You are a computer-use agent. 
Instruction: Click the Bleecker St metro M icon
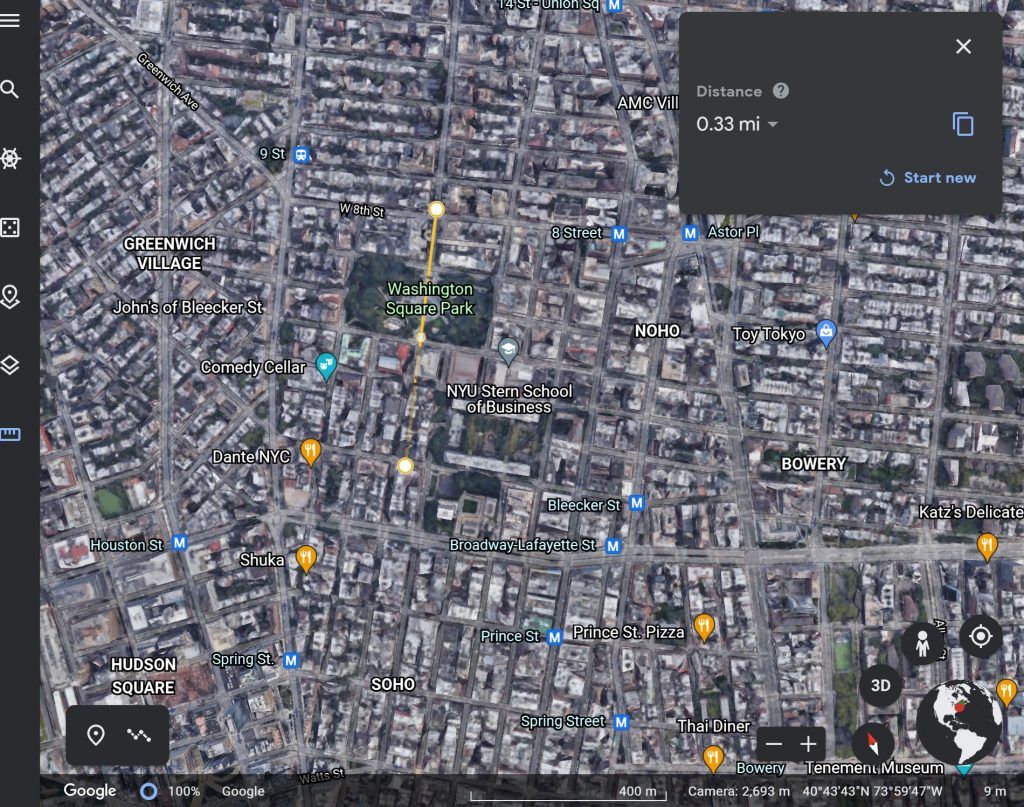click(x=637, y=503)
